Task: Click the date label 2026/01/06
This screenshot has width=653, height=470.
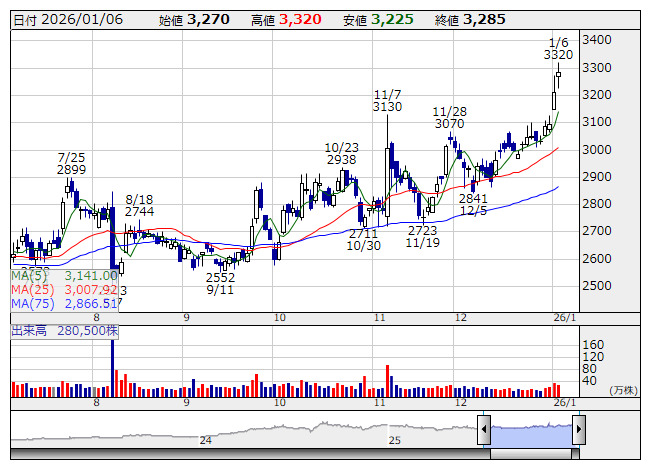Action: (82, 20)
